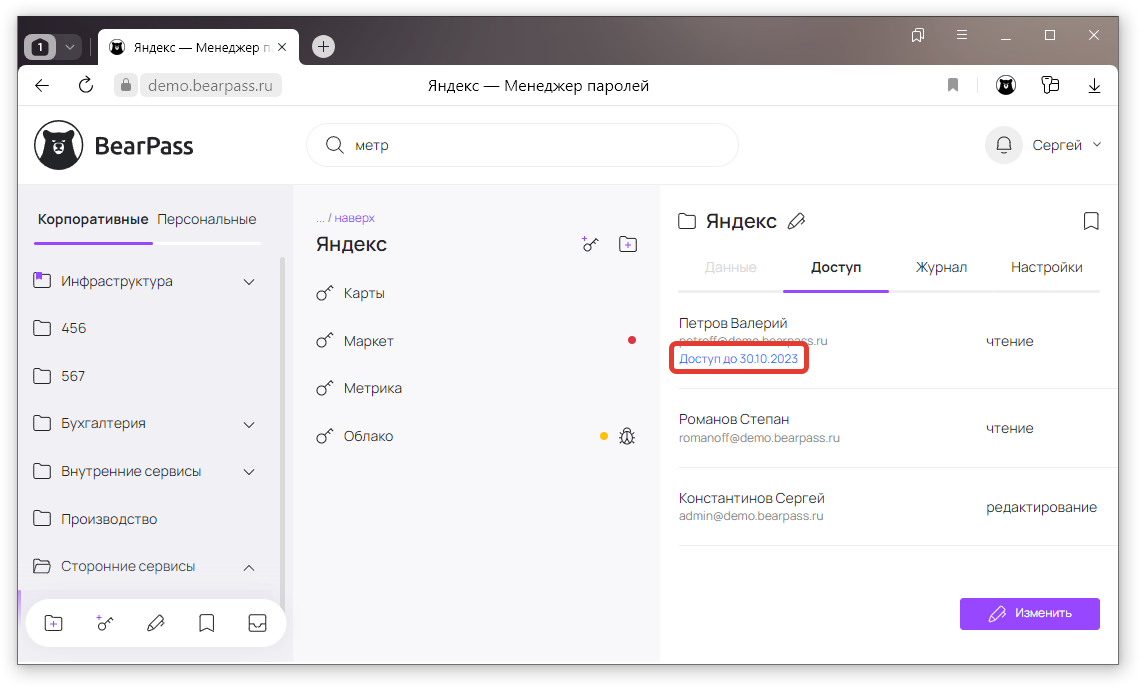
Task: Click the add subfolder icon beside Яндекс title
Action: 628,244
